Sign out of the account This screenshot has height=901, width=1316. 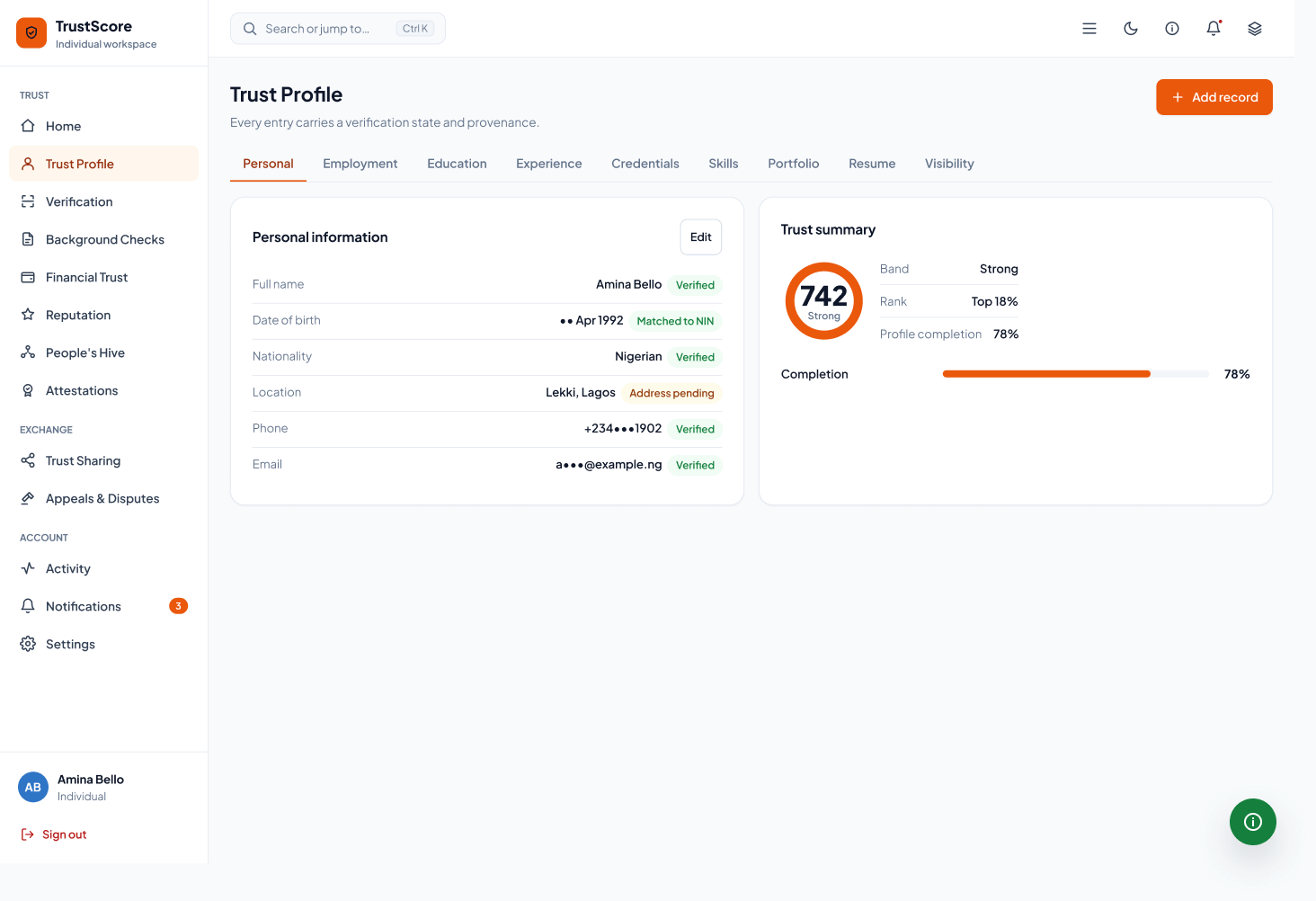coord(54,834)
